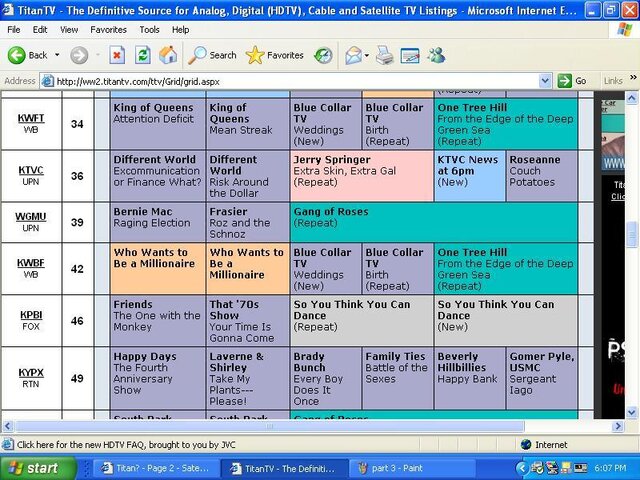The image size is (640, 480).
Task: Open the KWFT station link
Action: pos(31,118)
